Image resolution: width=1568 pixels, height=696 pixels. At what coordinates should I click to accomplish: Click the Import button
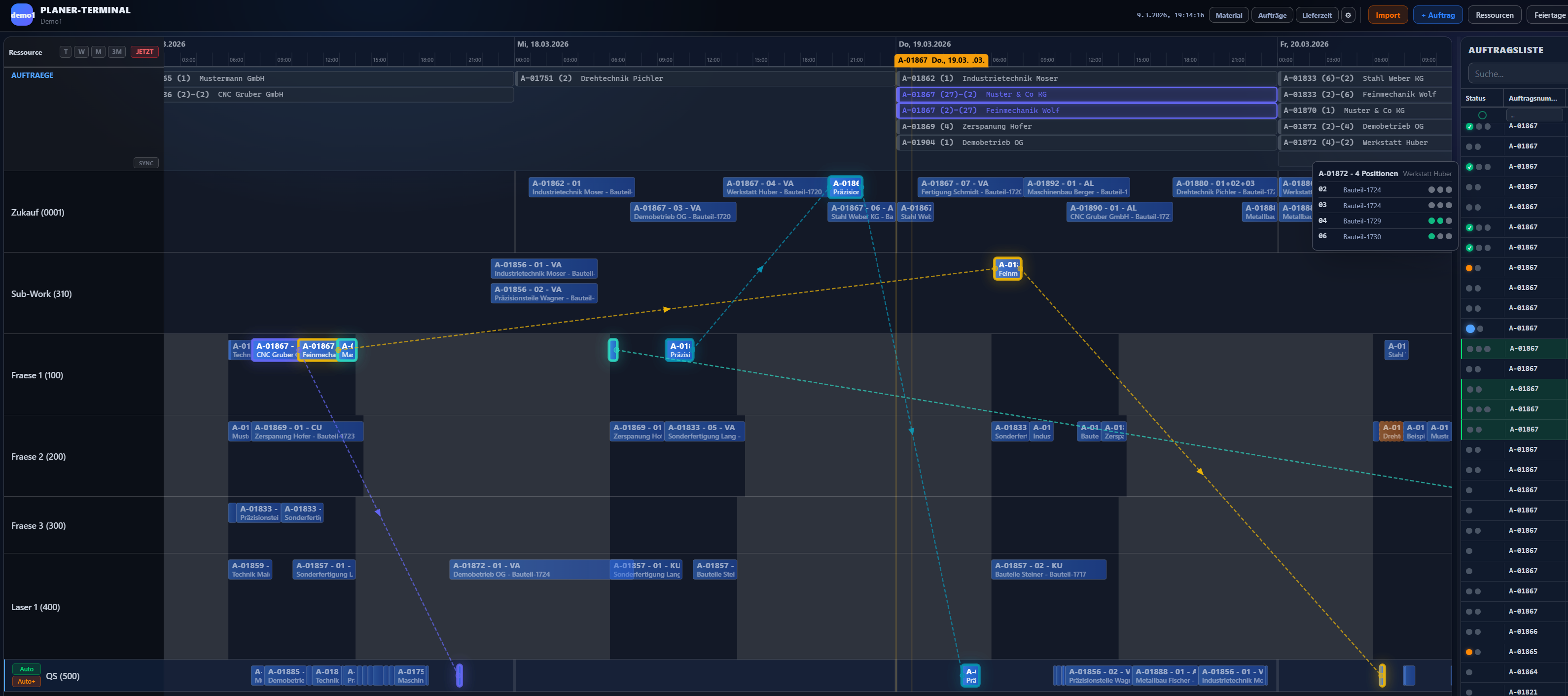(x=1388, y=15)
